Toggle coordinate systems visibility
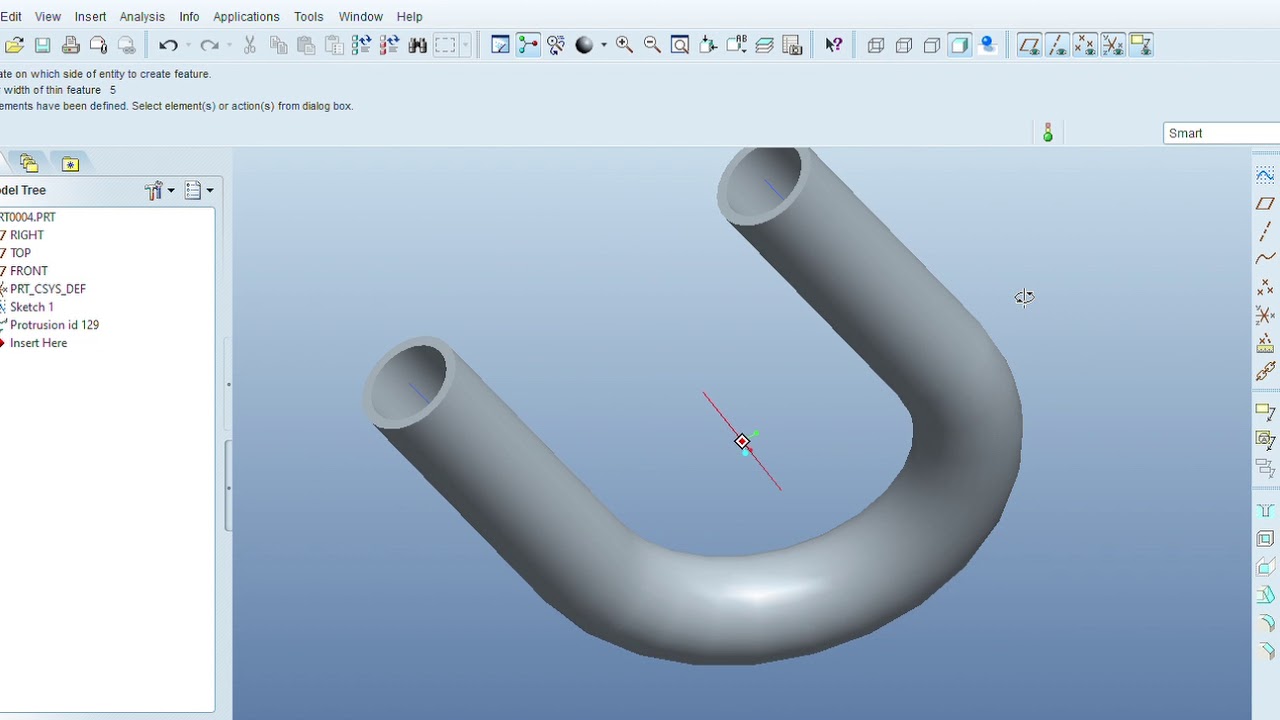The image size is (1280, 720). (1113, 45)
